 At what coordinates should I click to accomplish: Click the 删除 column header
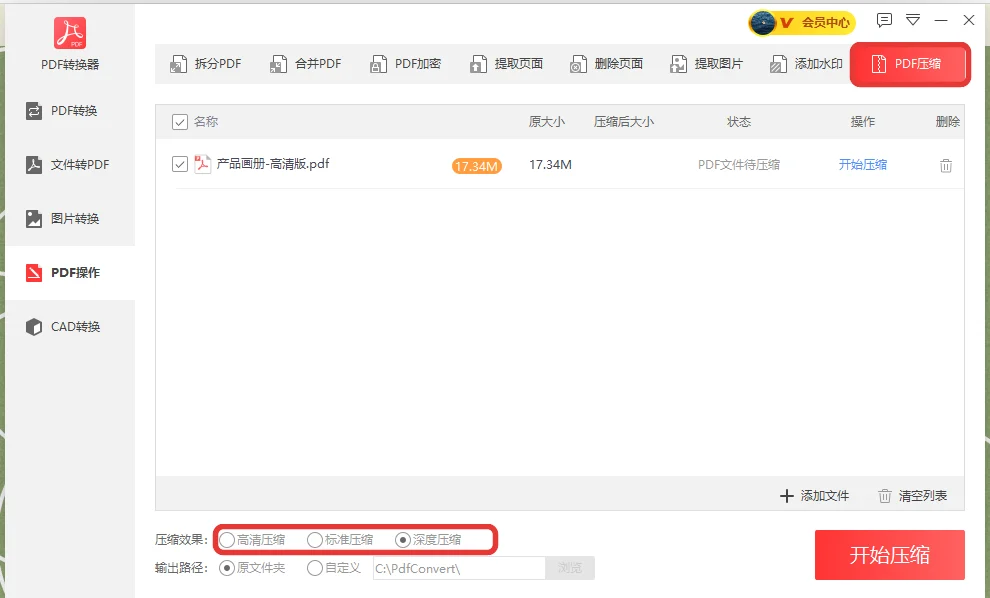(948, 122)
